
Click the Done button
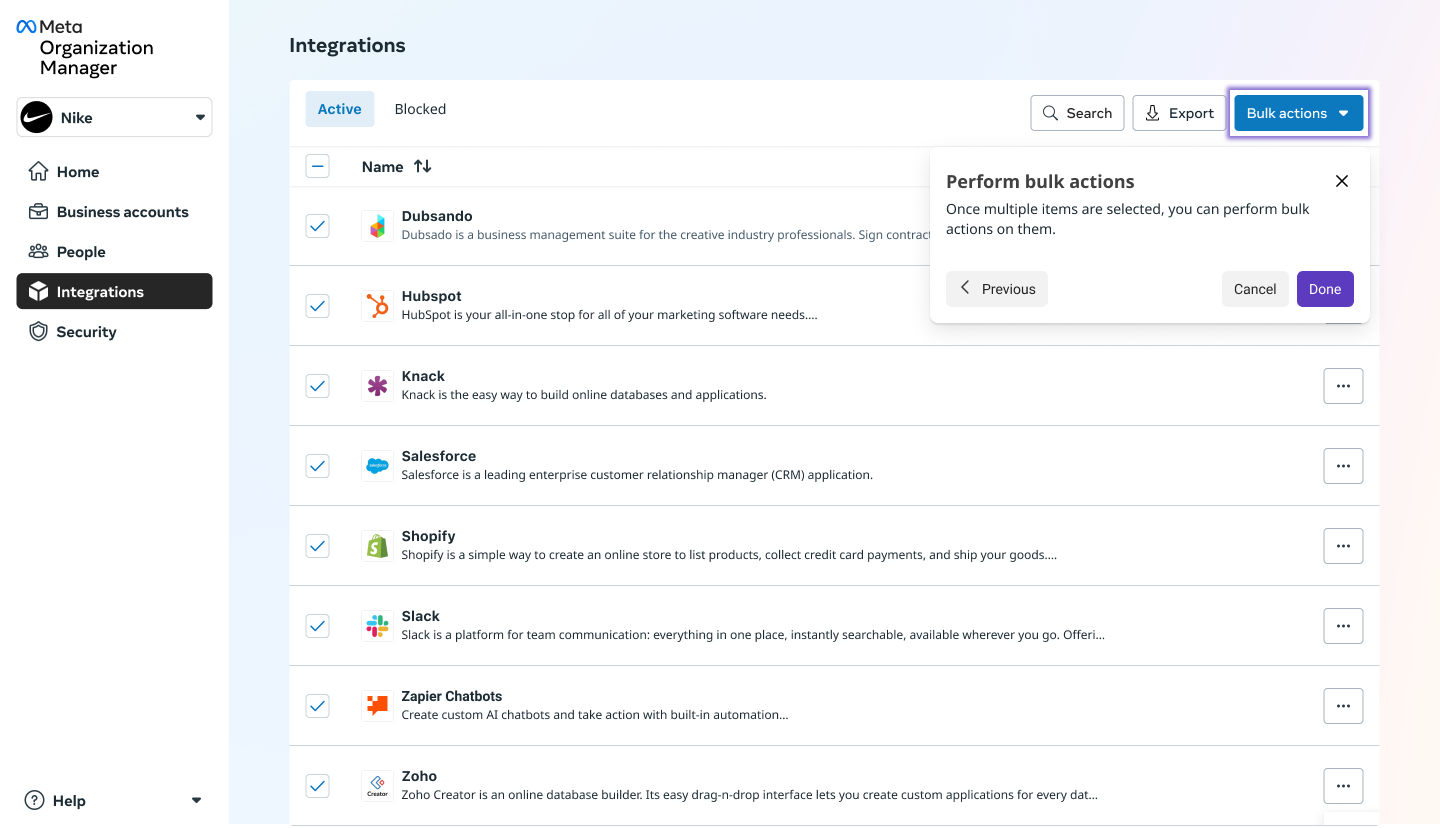(1325, 289)
